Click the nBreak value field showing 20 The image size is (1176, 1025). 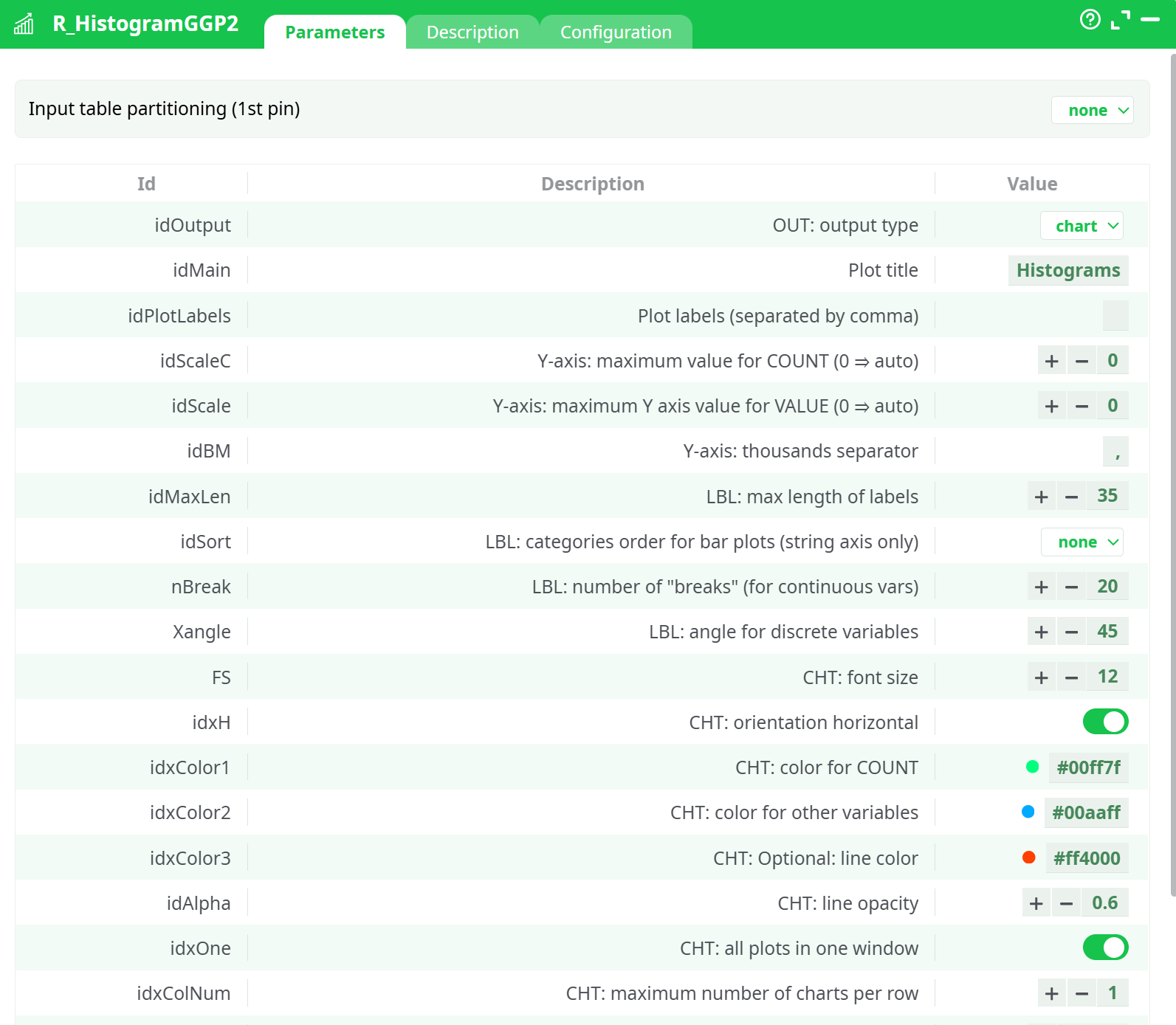point(1107,587)
